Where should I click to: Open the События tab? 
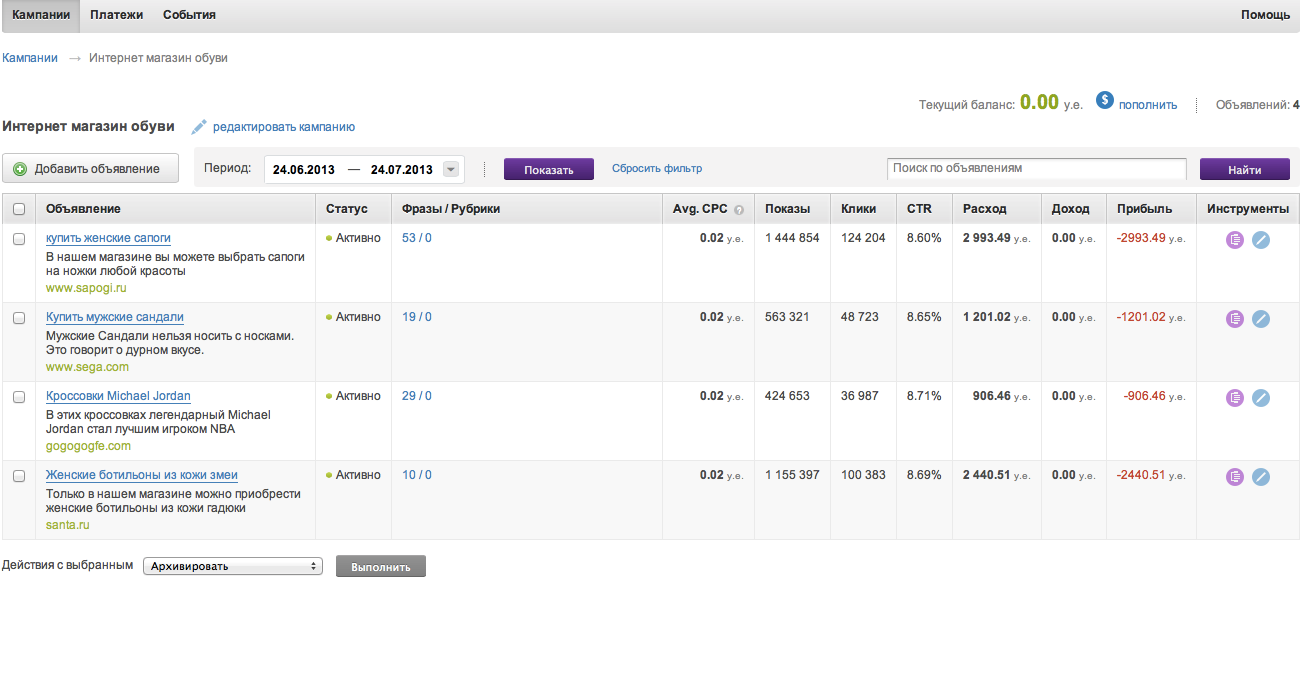189,15
